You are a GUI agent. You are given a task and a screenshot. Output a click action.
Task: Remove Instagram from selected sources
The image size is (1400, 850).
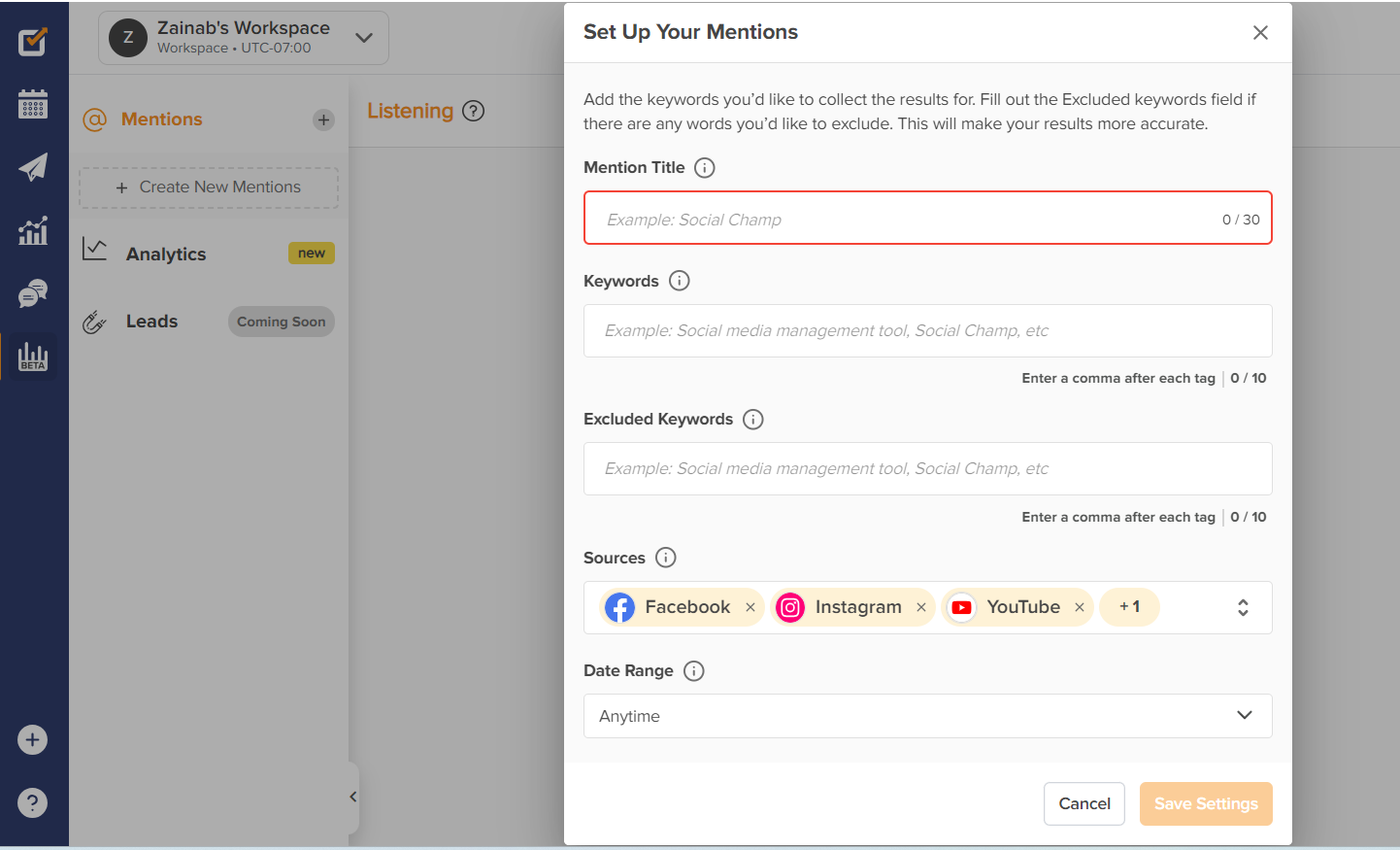(920, 606)
